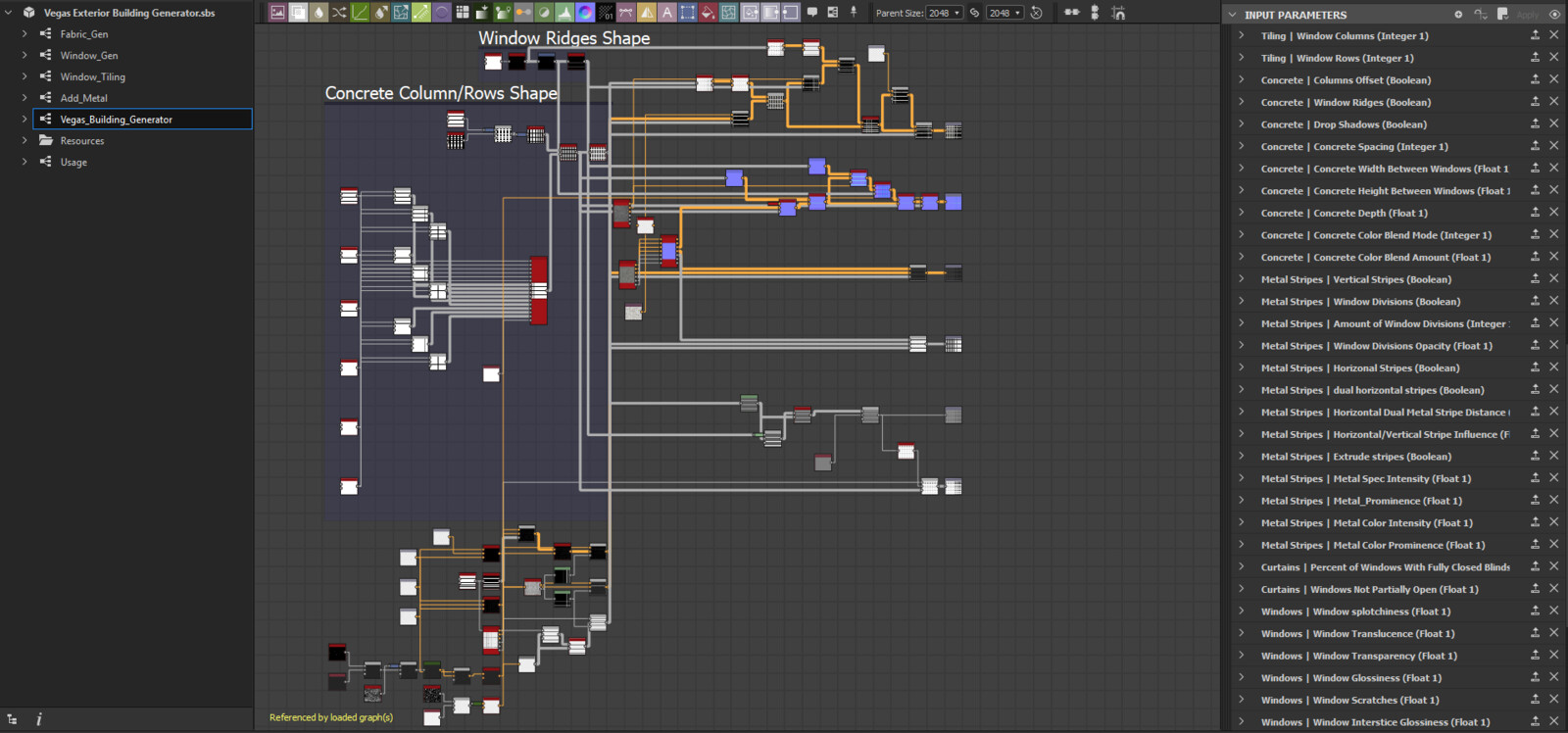Add an FX-Map node from toolbar
The image size is (1568, 733).
coord(463,13)
